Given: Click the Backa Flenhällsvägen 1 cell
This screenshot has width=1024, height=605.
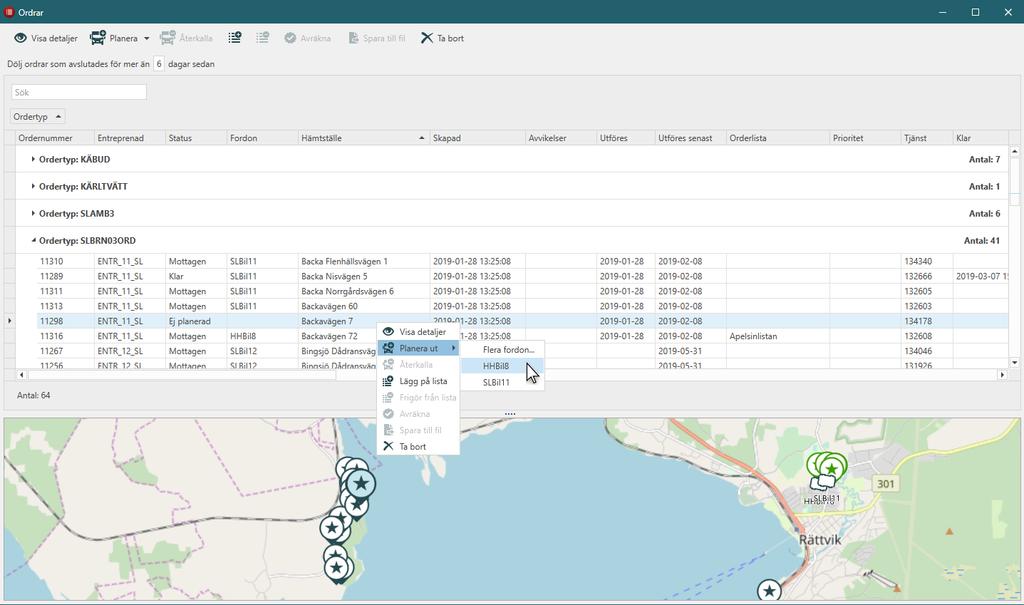Looking at the screenshot, I should tap(364, 261).
